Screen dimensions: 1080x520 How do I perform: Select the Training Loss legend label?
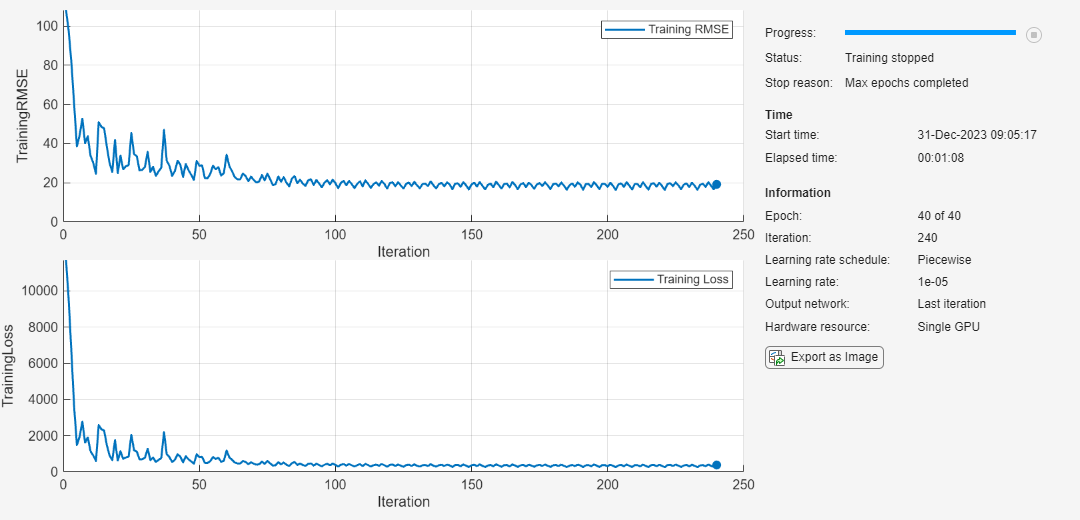click(693, 280)
